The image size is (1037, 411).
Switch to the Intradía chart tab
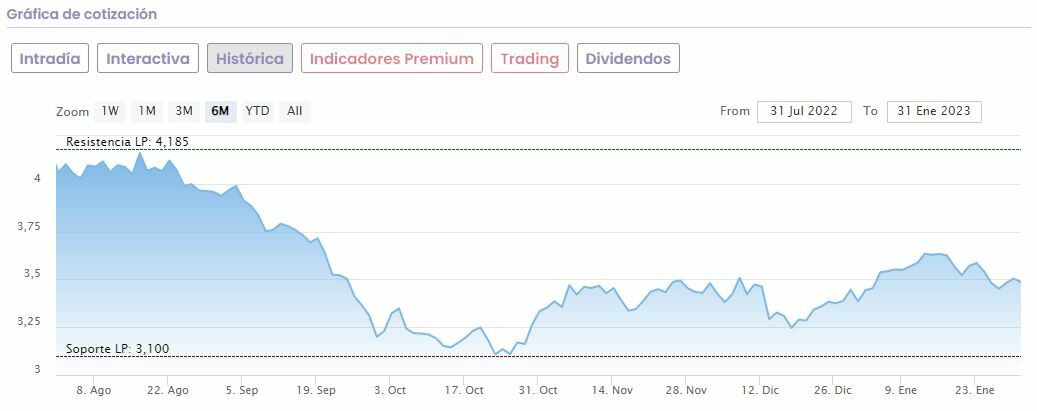(x=51, y=58)
